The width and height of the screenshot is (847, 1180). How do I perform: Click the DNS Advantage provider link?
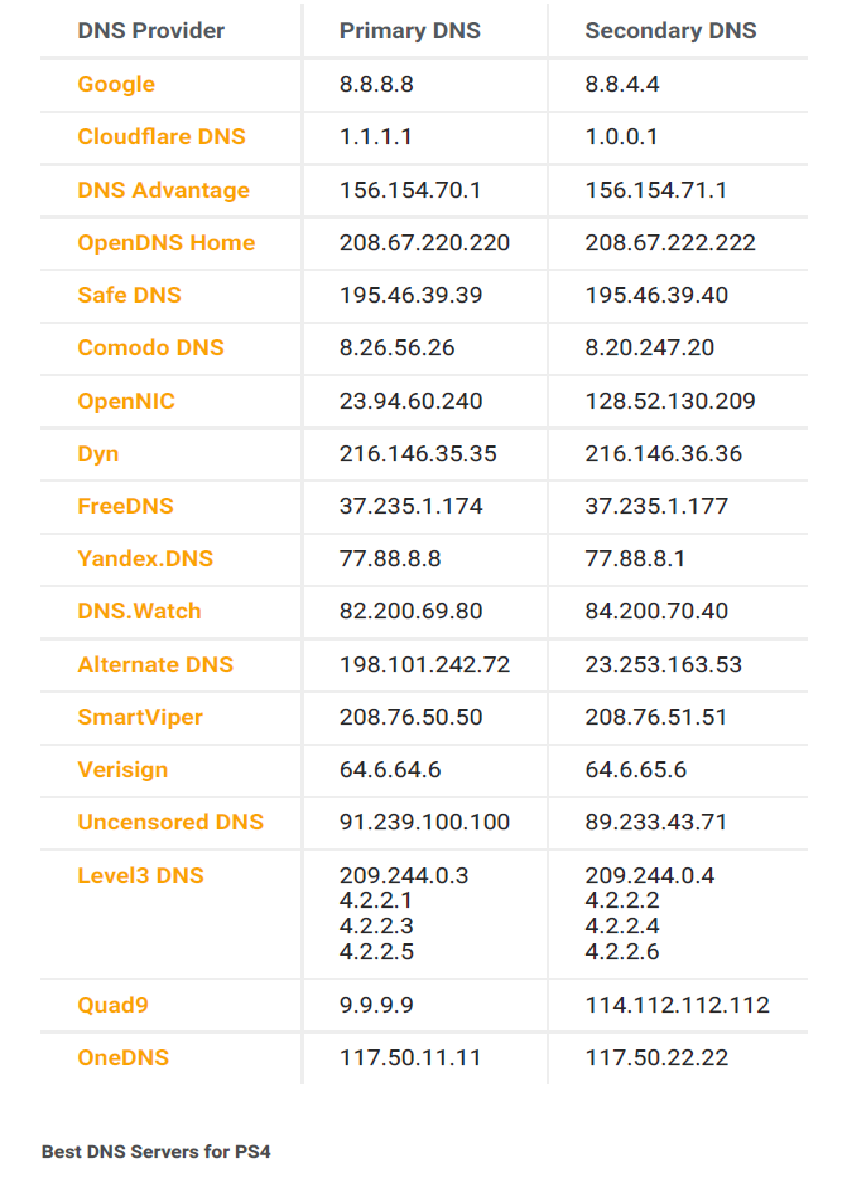163,190
